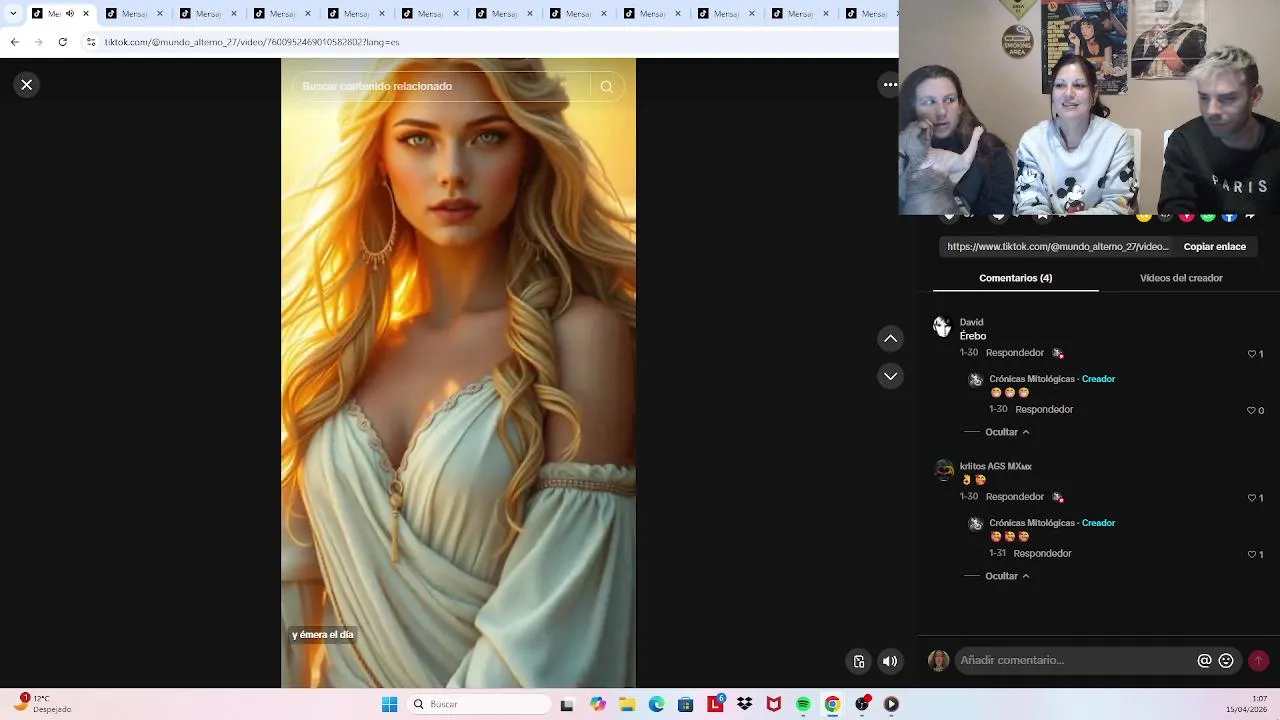Open krlitos AGS MX's profile avatar

click(x=943, y=470)
